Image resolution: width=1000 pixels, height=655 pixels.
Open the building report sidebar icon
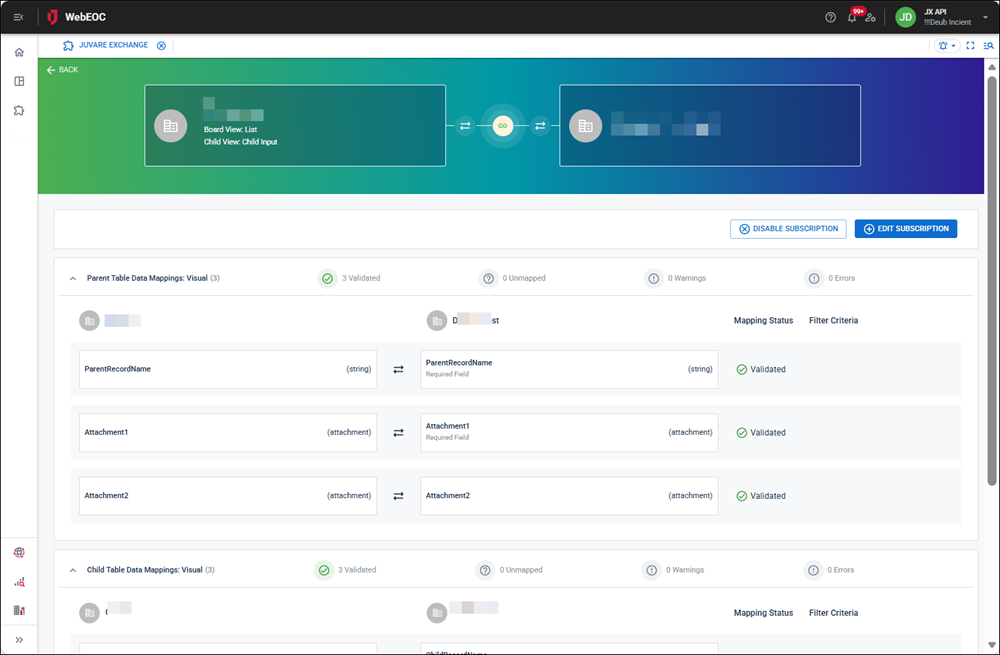click(19, 610)
